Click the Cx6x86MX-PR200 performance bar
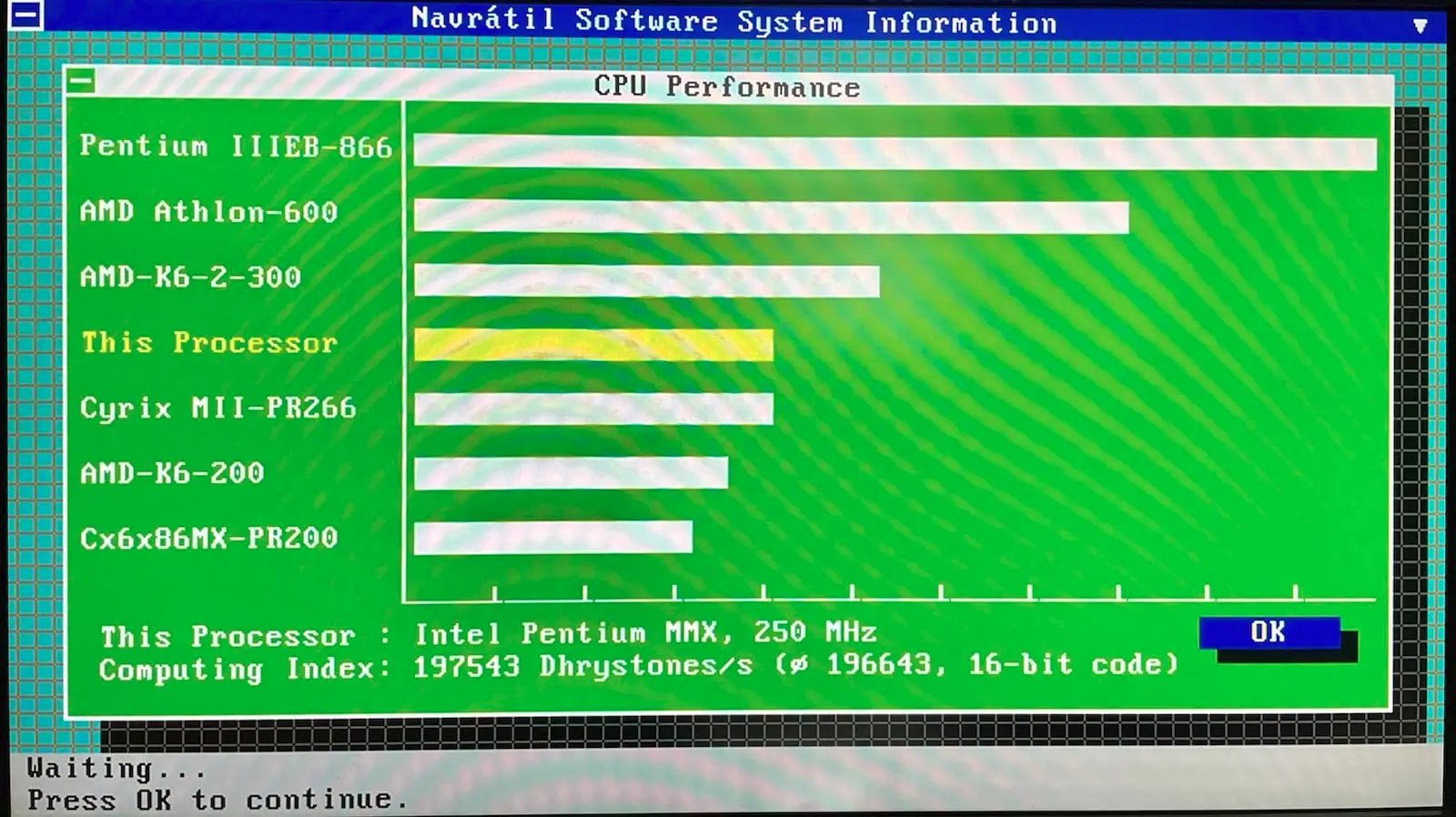Screen dimensions: 1456x817 click(x=552, y=537)
